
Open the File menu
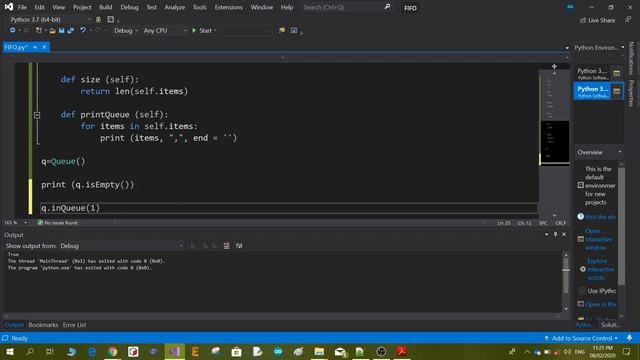click(x=22, y=7)
